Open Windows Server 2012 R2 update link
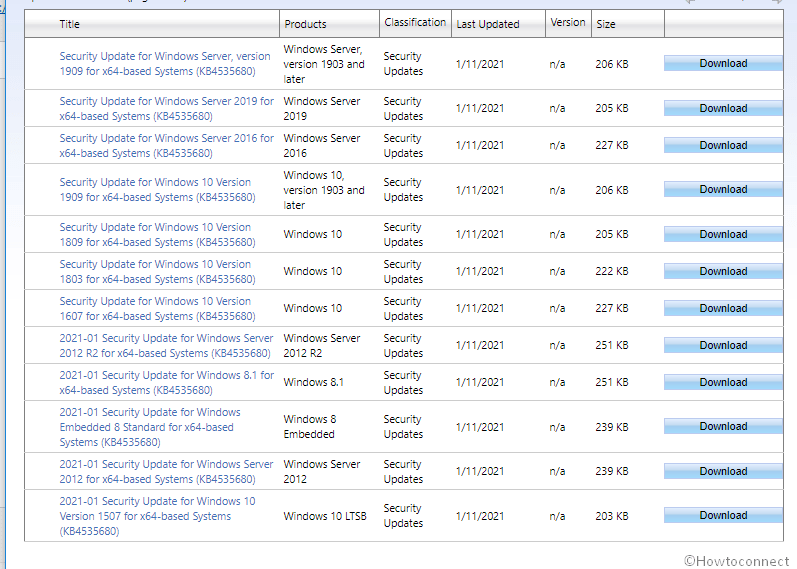The image size is (797, 569). (166, 346)
